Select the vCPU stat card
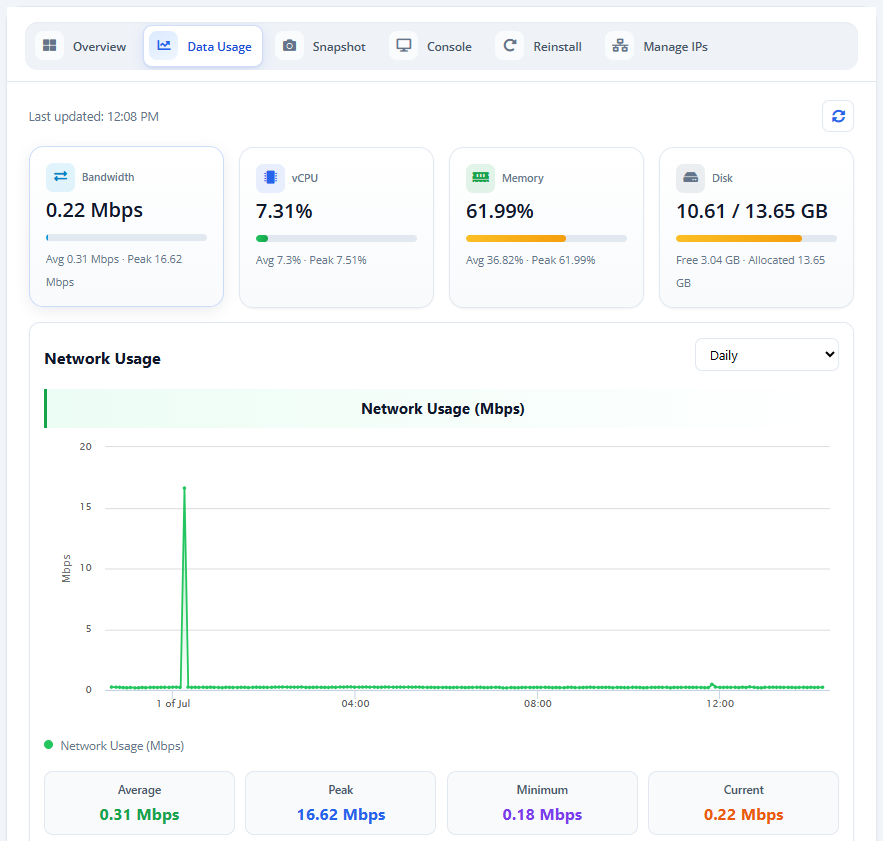 (x=337, y=228)
